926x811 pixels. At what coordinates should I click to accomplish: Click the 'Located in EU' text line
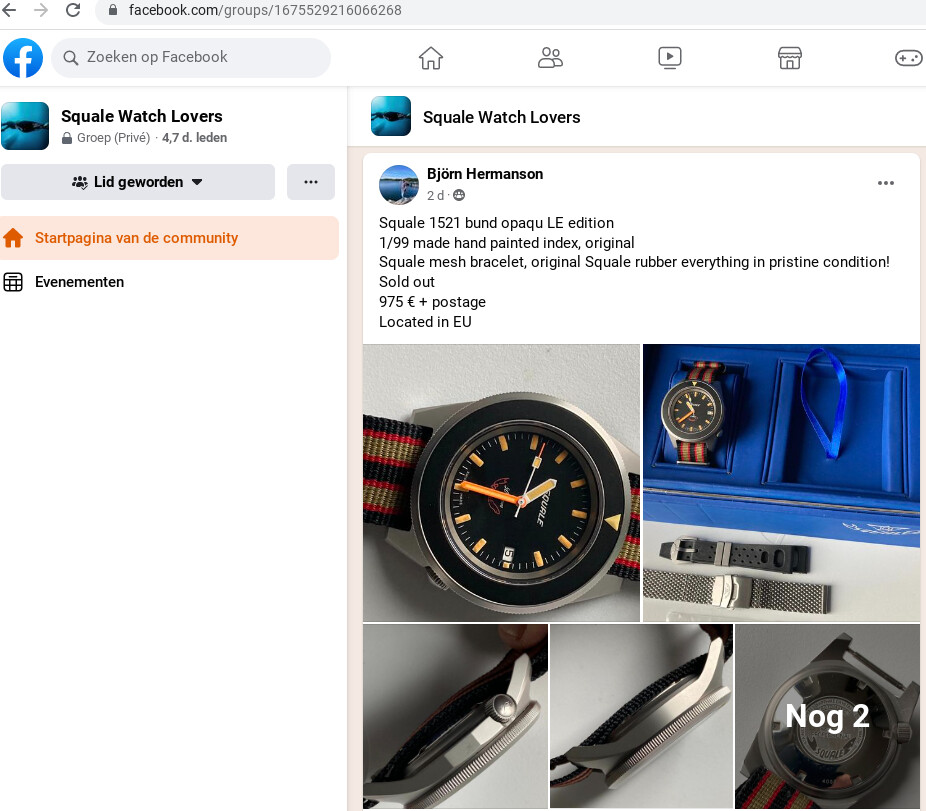point(425,322)
